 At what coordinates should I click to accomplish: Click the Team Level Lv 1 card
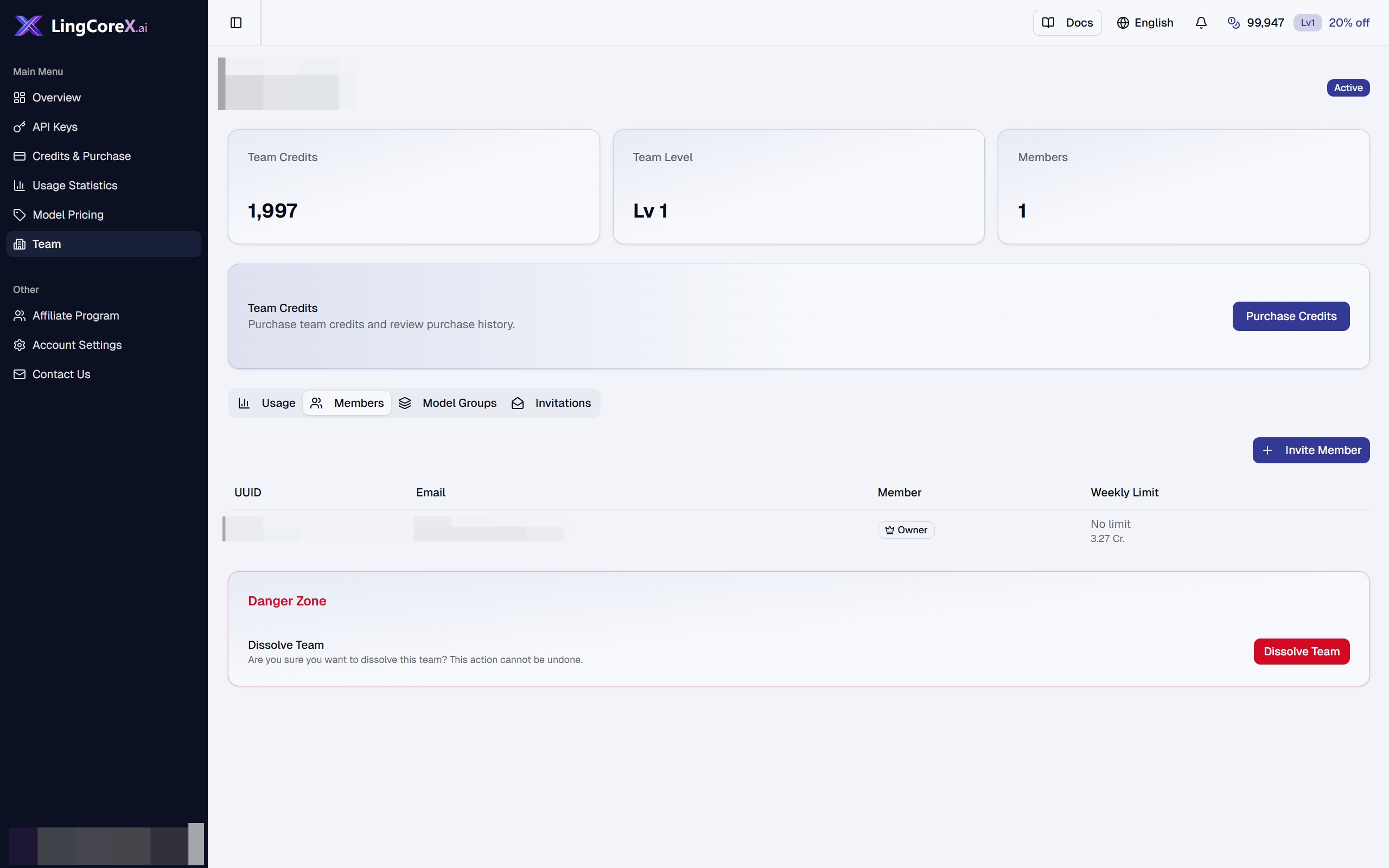click(x=798, y=187)
